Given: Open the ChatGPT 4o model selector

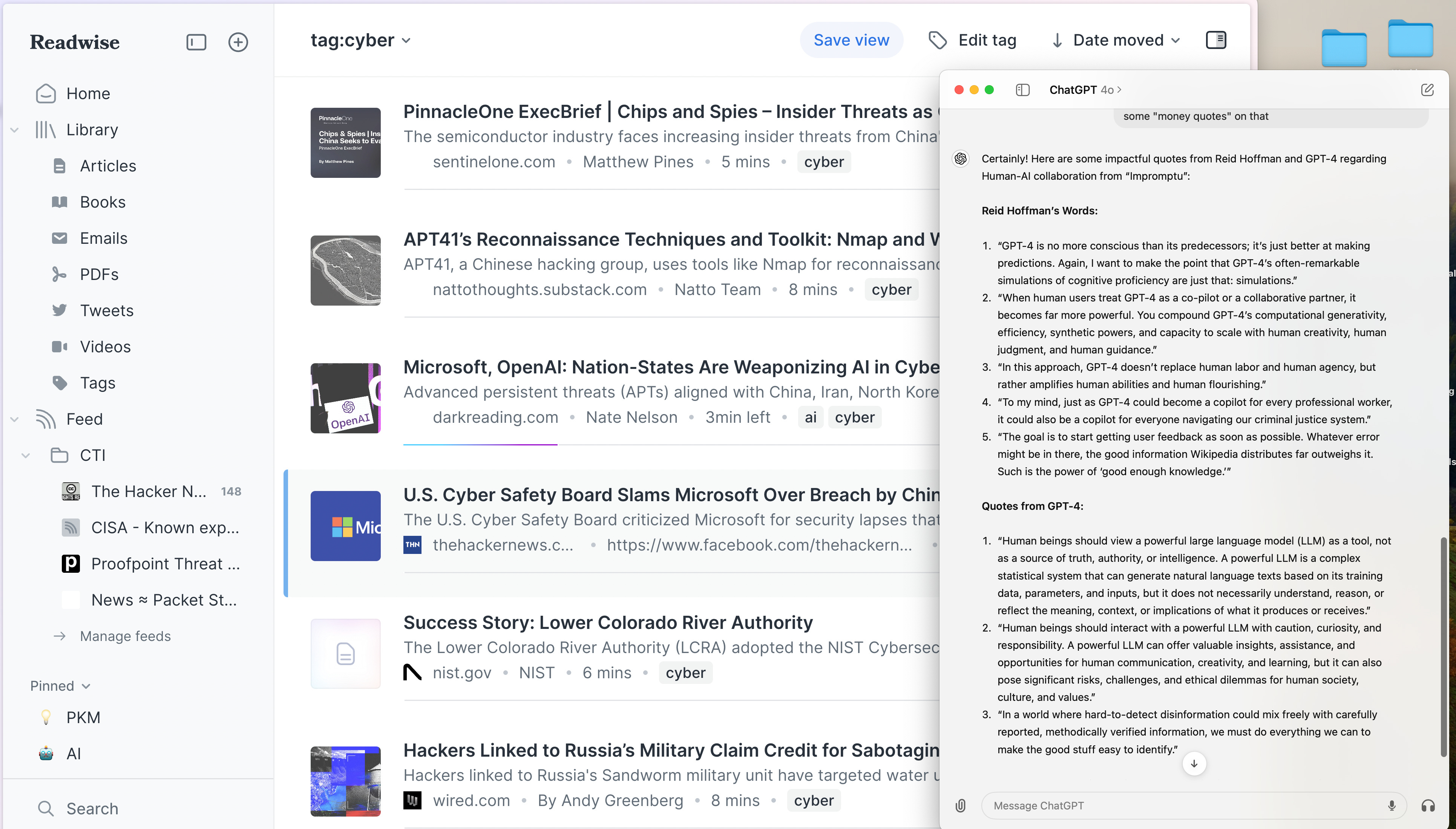Looking at the screenshot, I should click(x=1085, y=90).
